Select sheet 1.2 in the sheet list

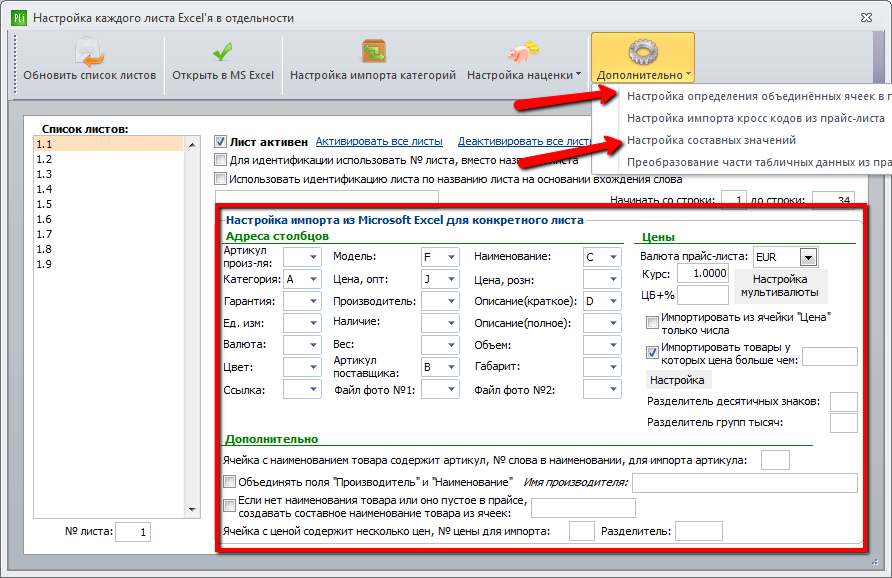108,159
